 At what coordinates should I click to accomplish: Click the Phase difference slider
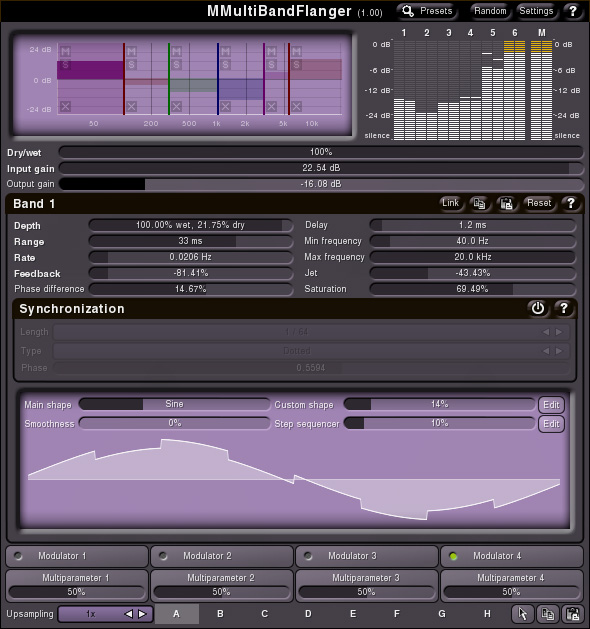tap(191, 289)
